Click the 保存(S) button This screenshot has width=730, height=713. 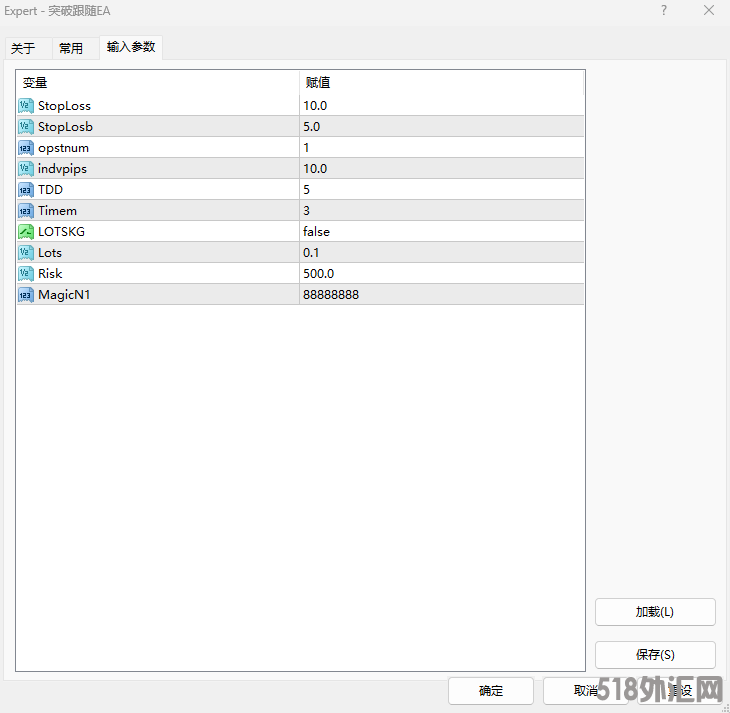(655, 655)
